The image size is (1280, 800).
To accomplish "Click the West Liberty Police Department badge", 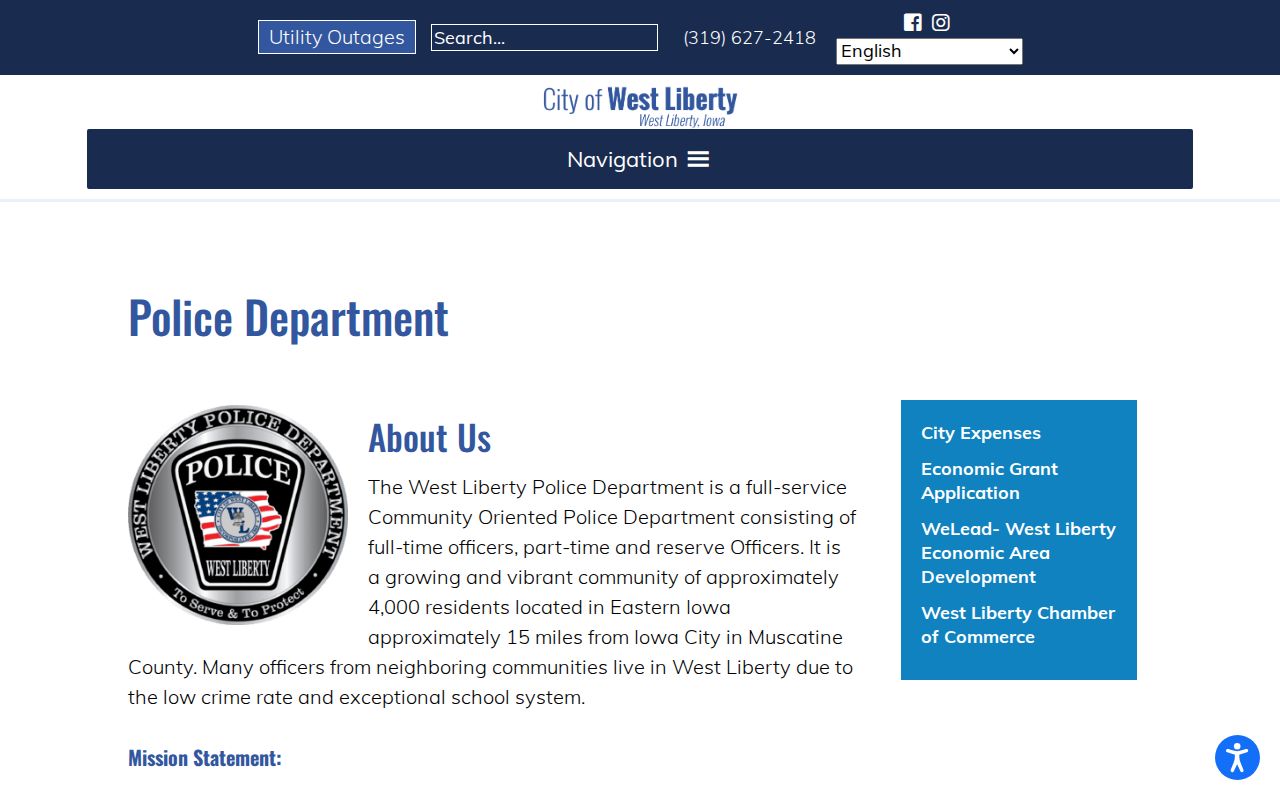I will [x=238, y=514].
